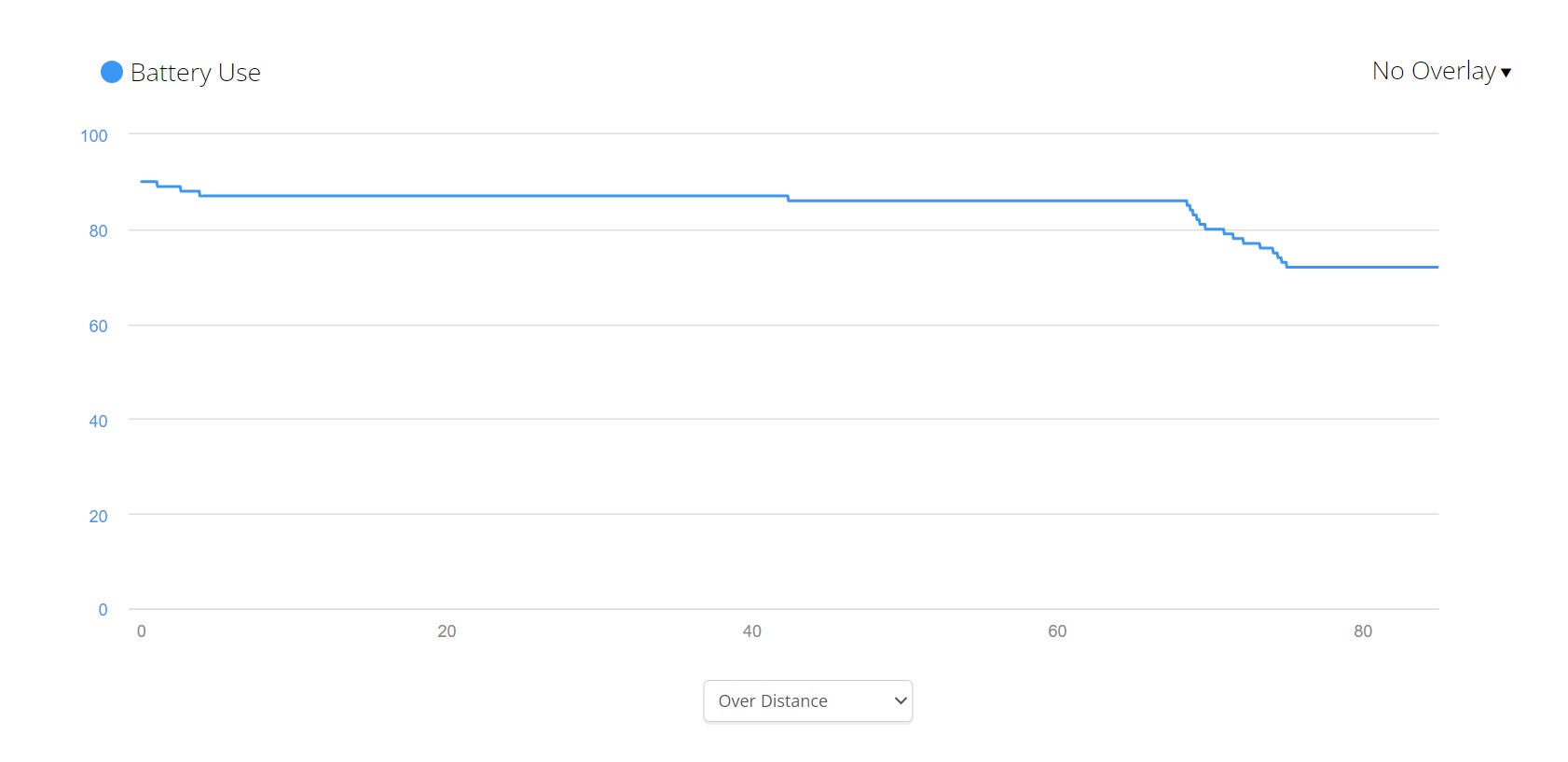
Task: Click the y-axis 60 label
Action: [x=98, y=326]
